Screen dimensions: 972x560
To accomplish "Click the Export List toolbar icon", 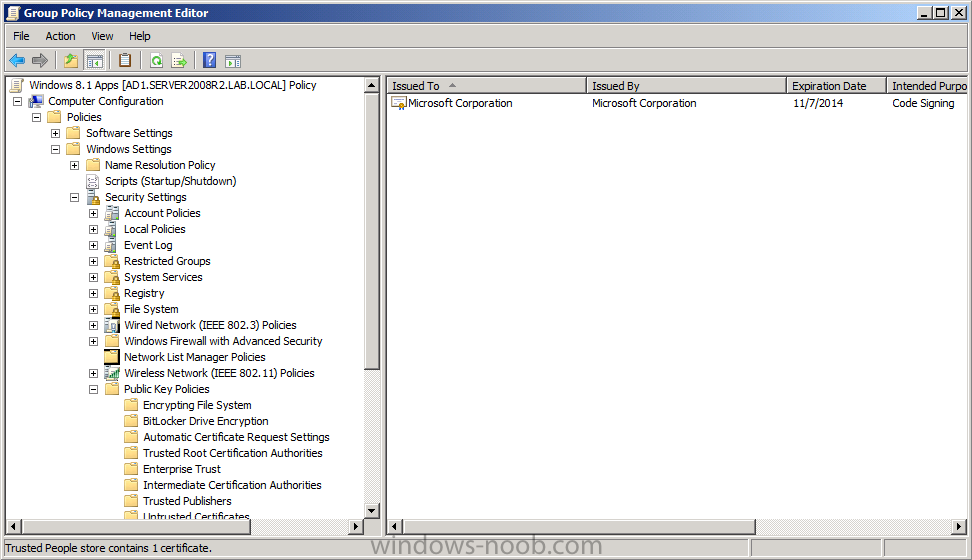I will pyautogui.click(x=179, y=61).
